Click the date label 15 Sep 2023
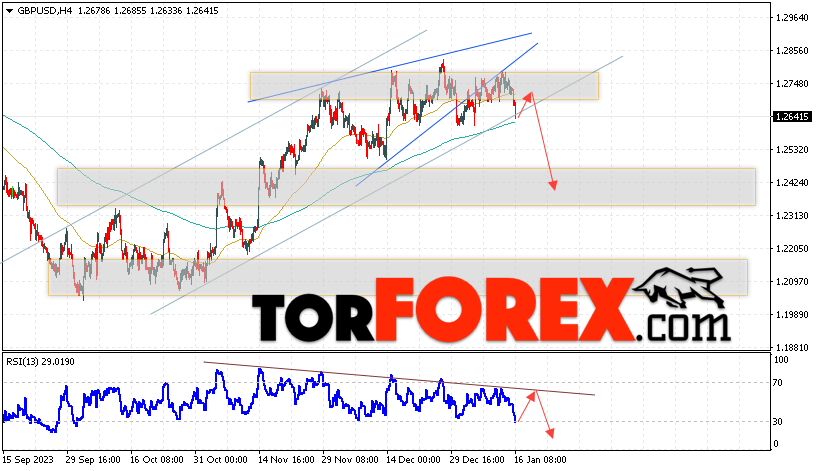Screen dimensions: 816x471 point(28,460)
